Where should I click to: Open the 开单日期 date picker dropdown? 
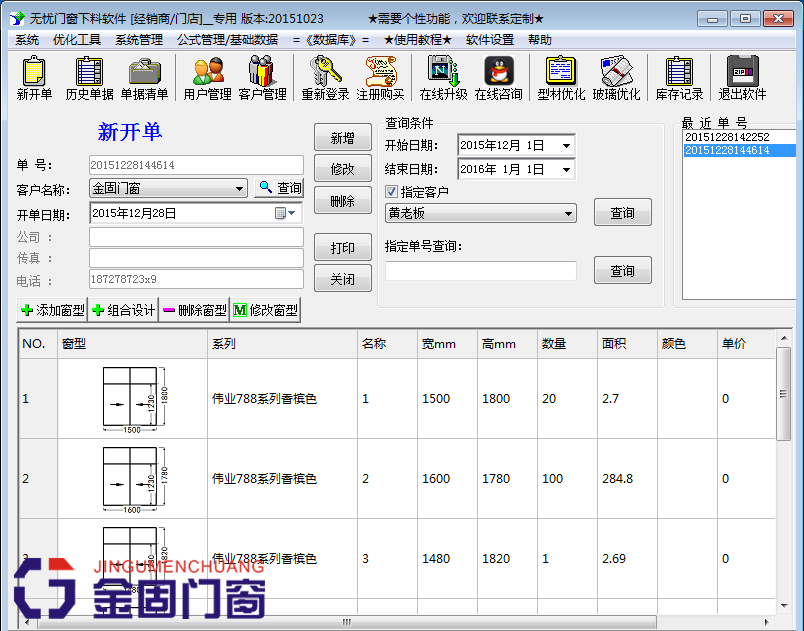(x=289, y=213)
